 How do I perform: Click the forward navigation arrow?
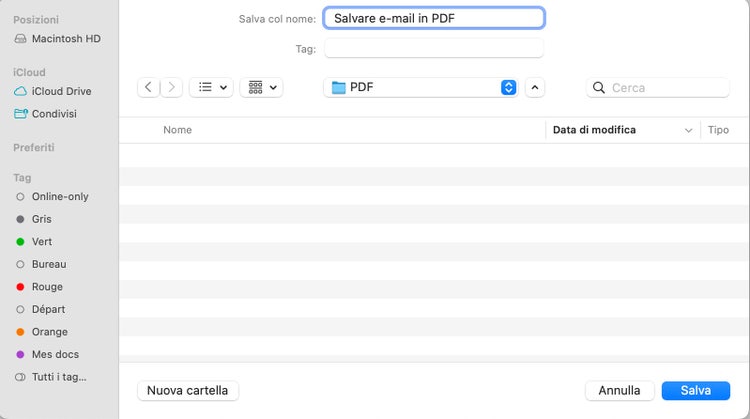[172, 87]
